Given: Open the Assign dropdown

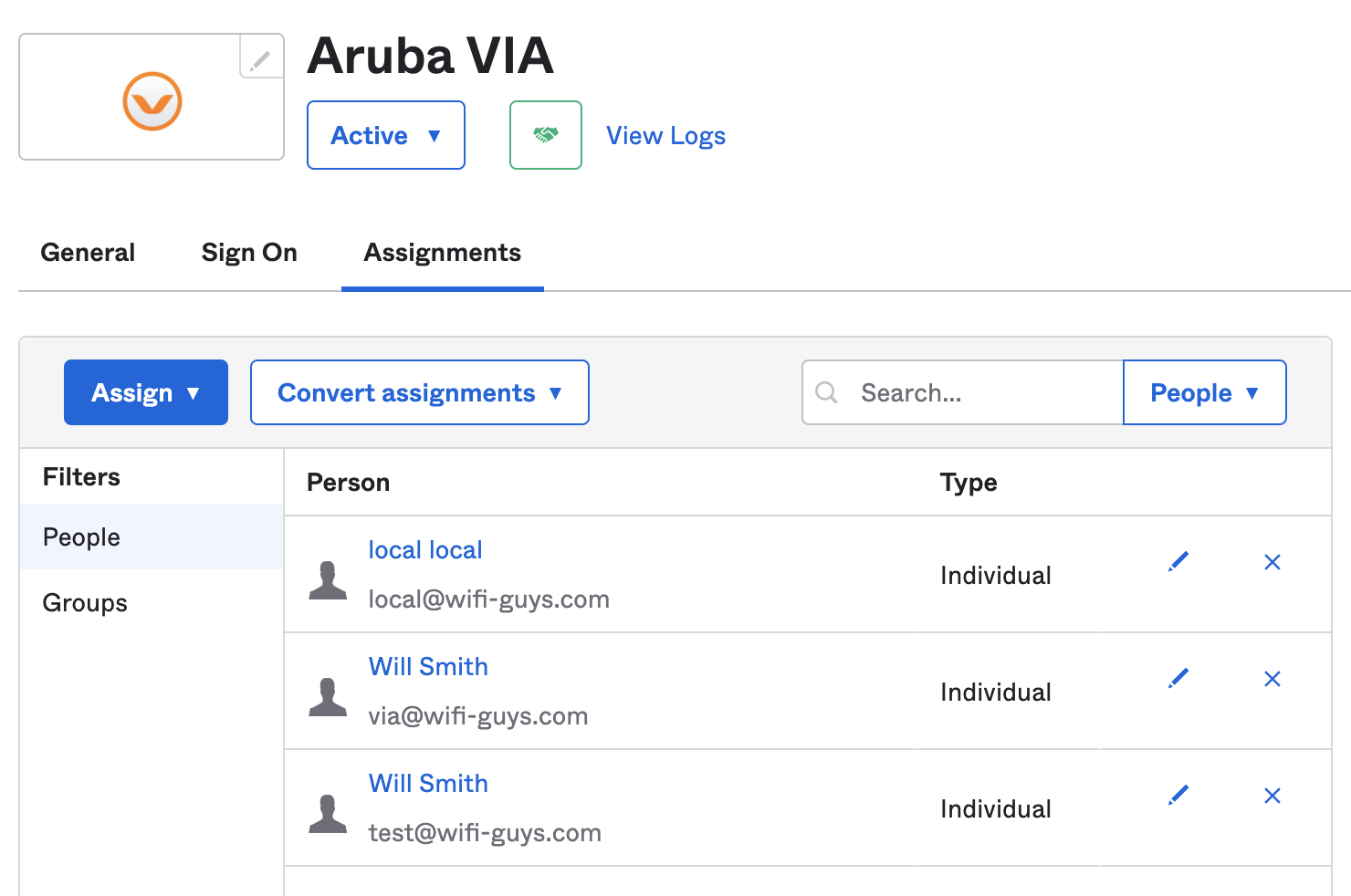Looking at the screenshot, I should tap(145, 392).
